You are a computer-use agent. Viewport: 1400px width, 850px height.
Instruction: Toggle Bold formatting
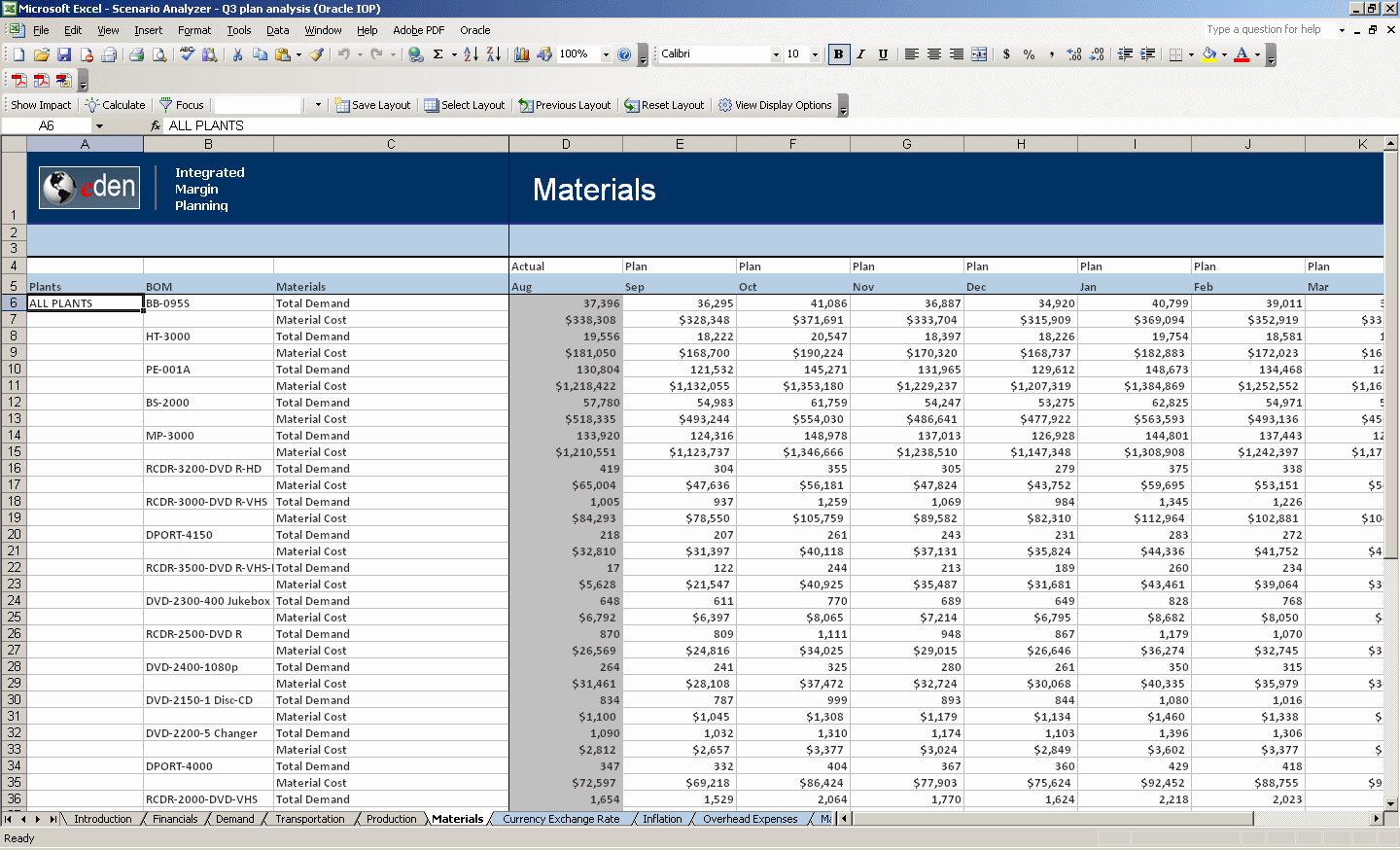coord(838,54)
